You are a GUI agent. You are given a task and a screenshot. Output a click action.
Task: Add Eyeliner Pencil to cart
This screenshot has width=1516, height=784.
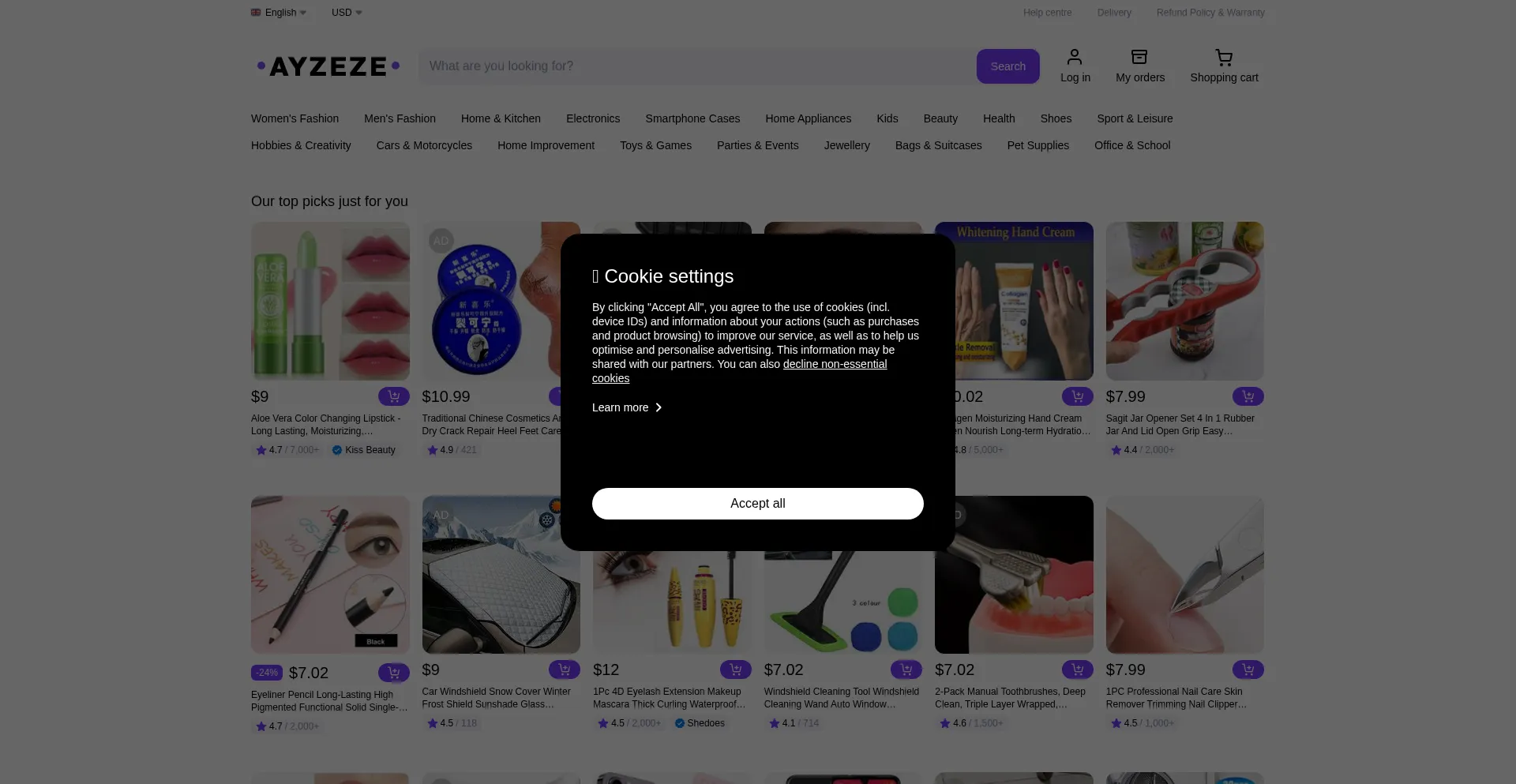pyautogui.click(x=393, y=673)
